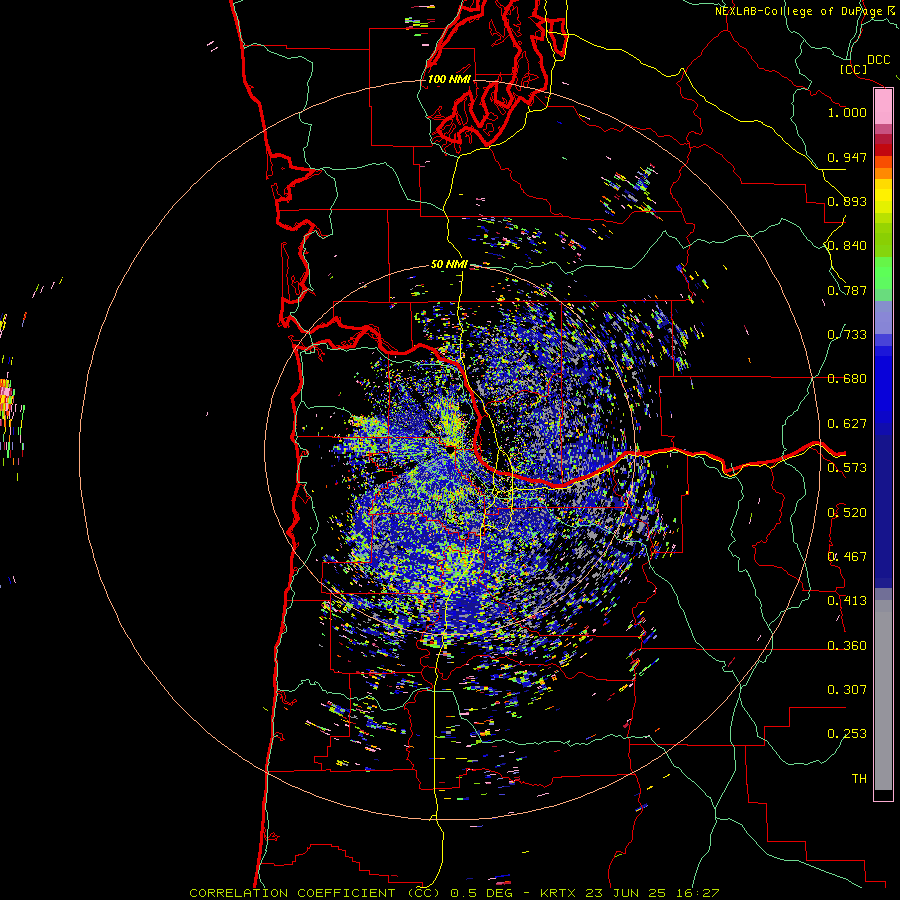Click the 0.733 scale value

pyautogui.click(x=847, y=335)
